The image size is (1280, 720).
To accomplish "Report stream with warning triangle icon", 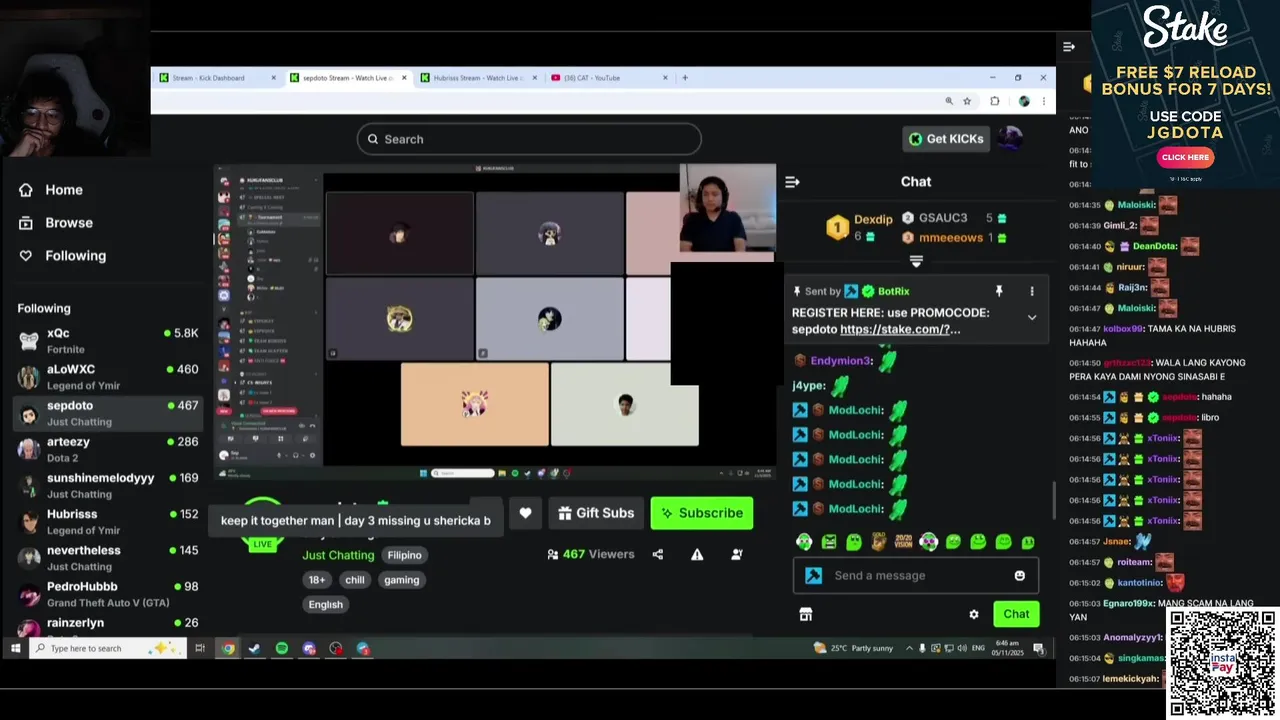I will coord(697,554).
